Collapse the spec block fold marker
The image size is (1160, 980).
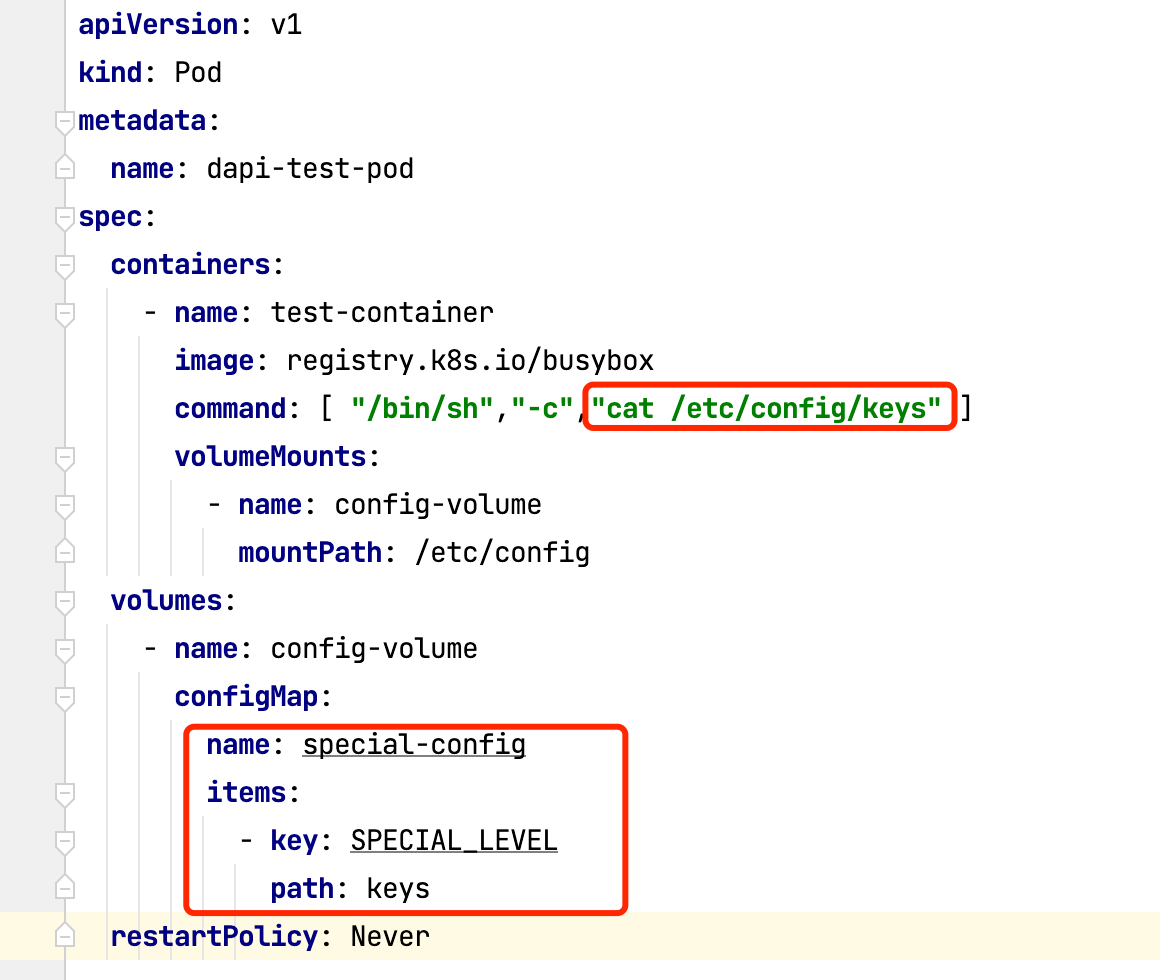(x=65, y=218)
